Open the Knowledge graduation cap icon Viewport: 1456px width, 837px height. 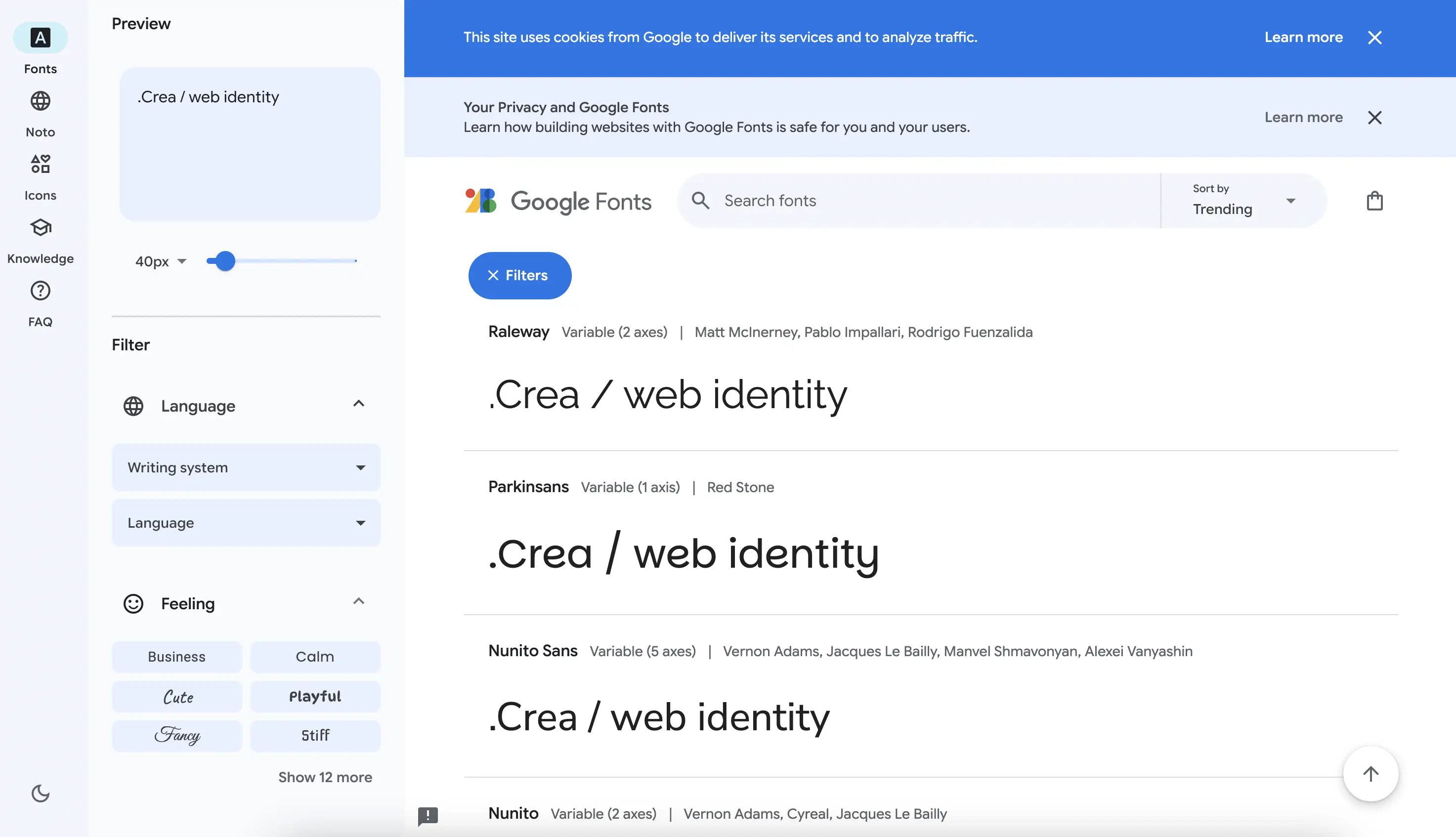(x=40, y=228)
